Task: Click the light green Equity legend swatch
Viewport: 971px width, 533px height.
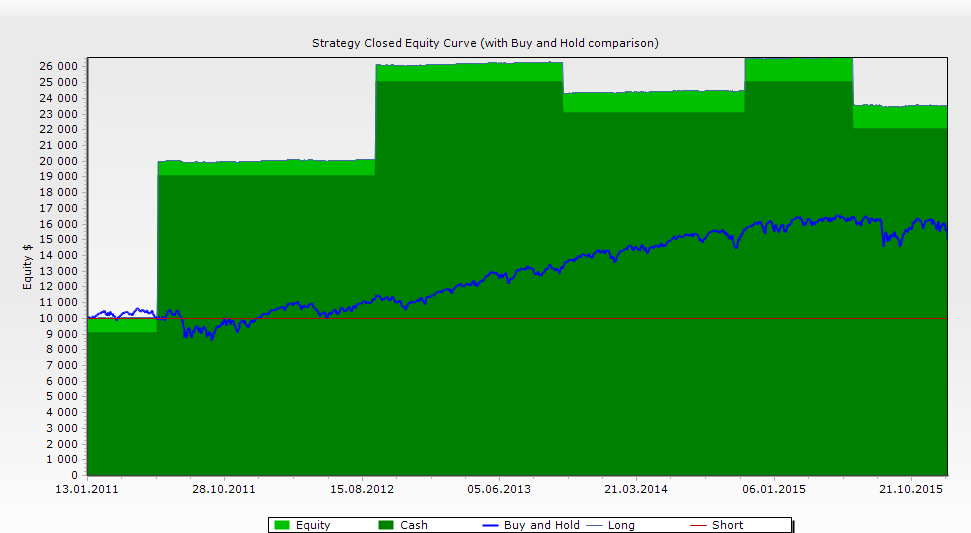Action: click(x=282, y=525)
